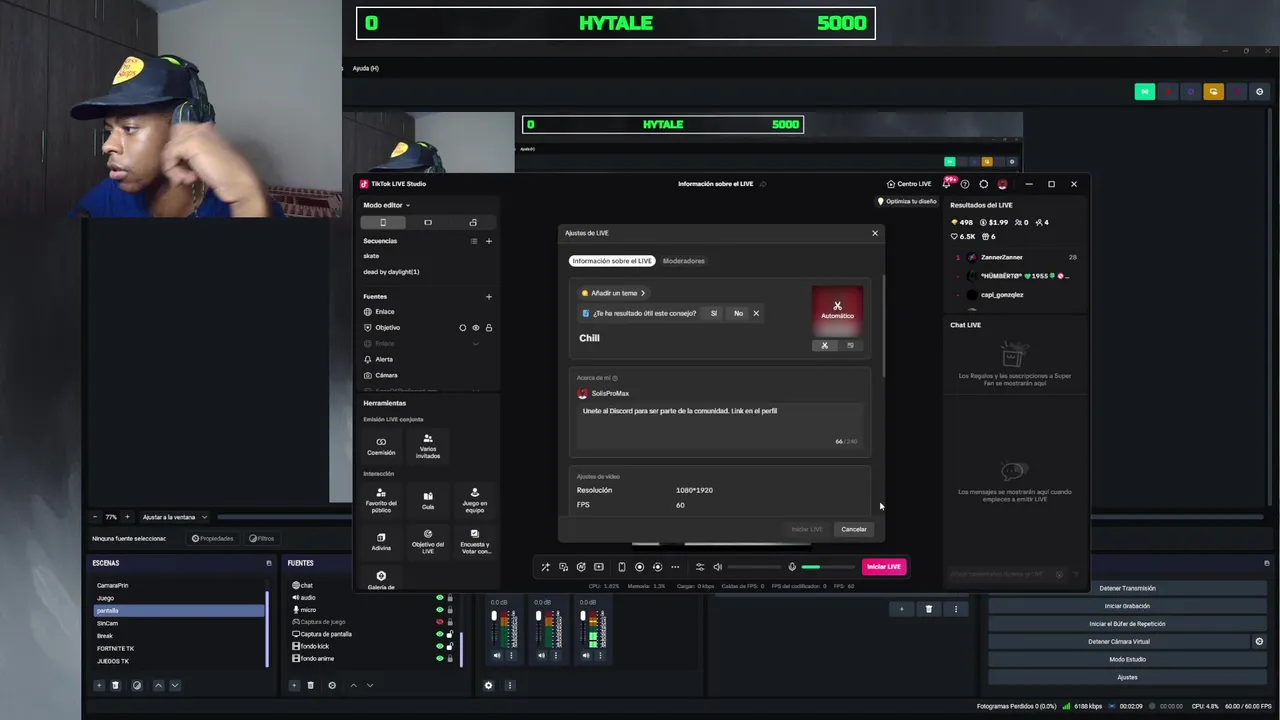Screen dimensions: 1280x720
Task: Toggle visibility of fondo kick source
Action: click(439, 646)
